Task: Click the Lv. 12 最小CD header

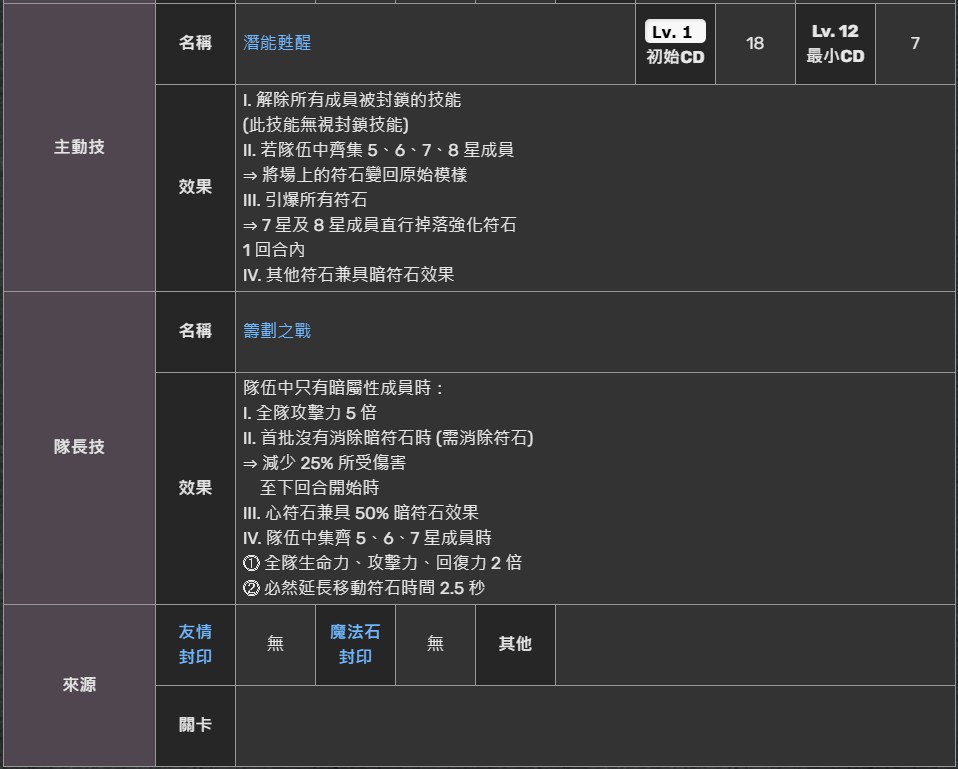Action: (835, 43)
